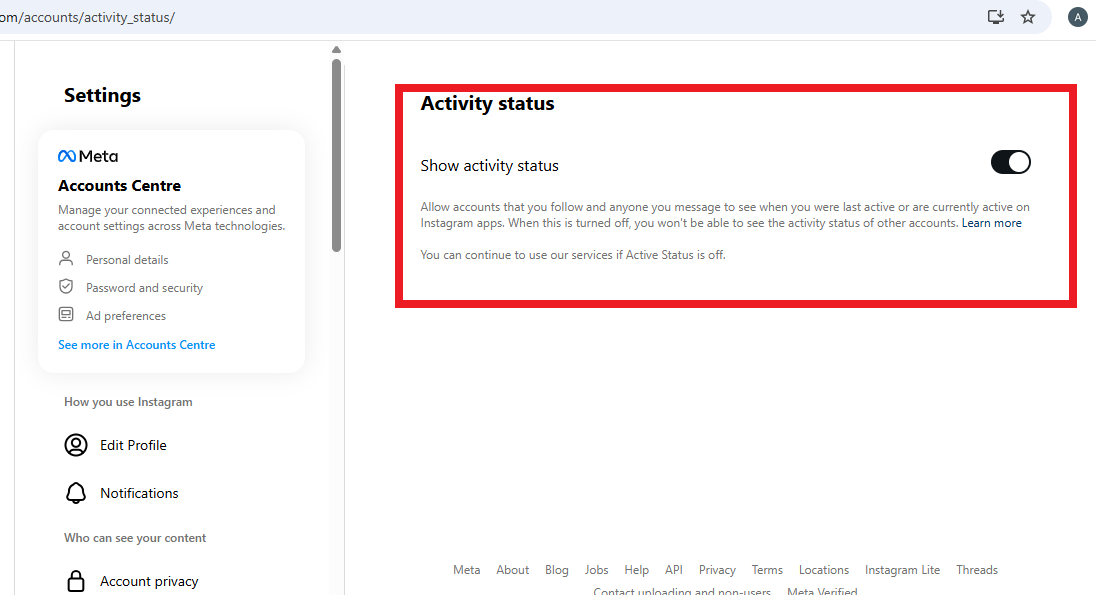This screenshot has height=595, width=1096.
Task: Click the Edit Profile avatar icon
Action: [75, 445]
